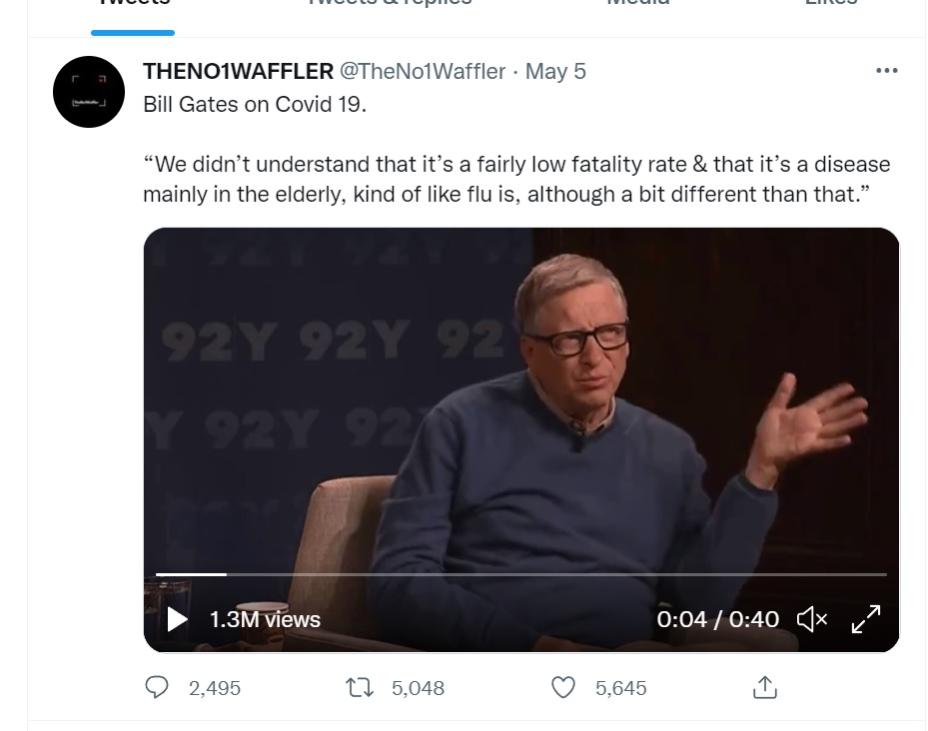
Task: Open THENO1WAFFLER display name link
Action: (x=238, y=71)
